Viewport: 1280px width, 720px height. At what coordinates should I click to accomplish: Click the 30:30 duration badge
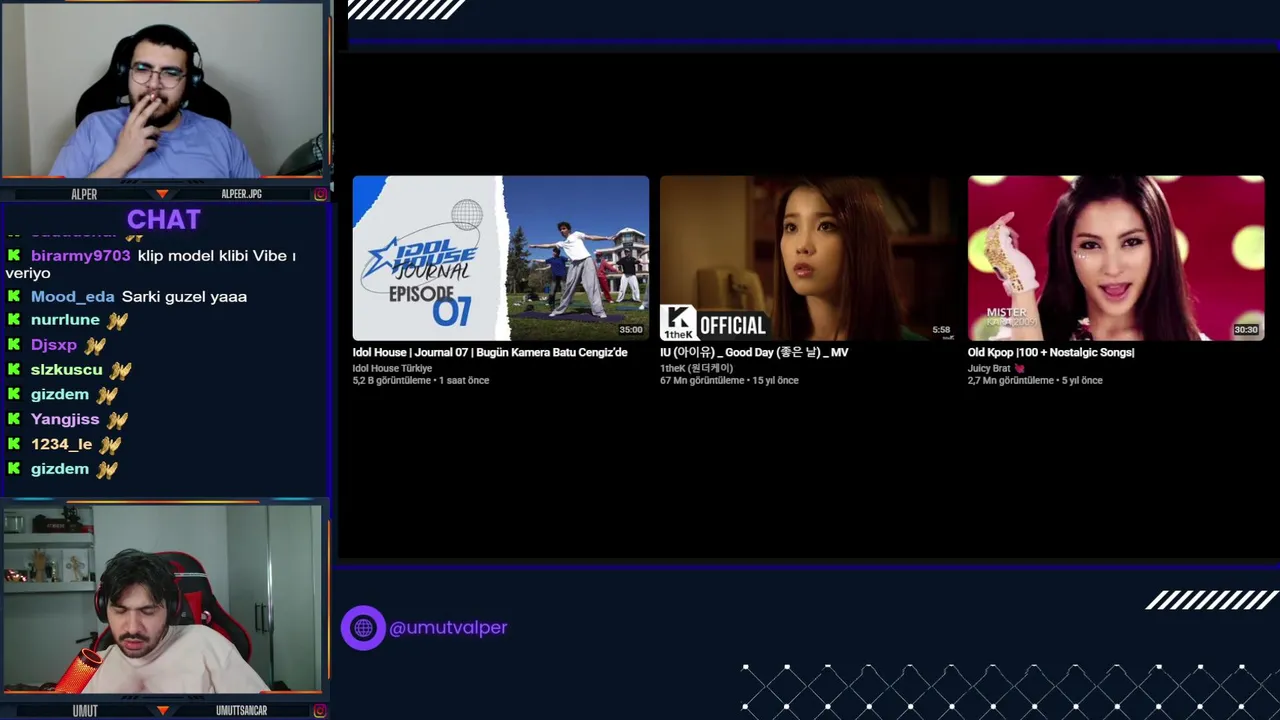[1246, 329]
